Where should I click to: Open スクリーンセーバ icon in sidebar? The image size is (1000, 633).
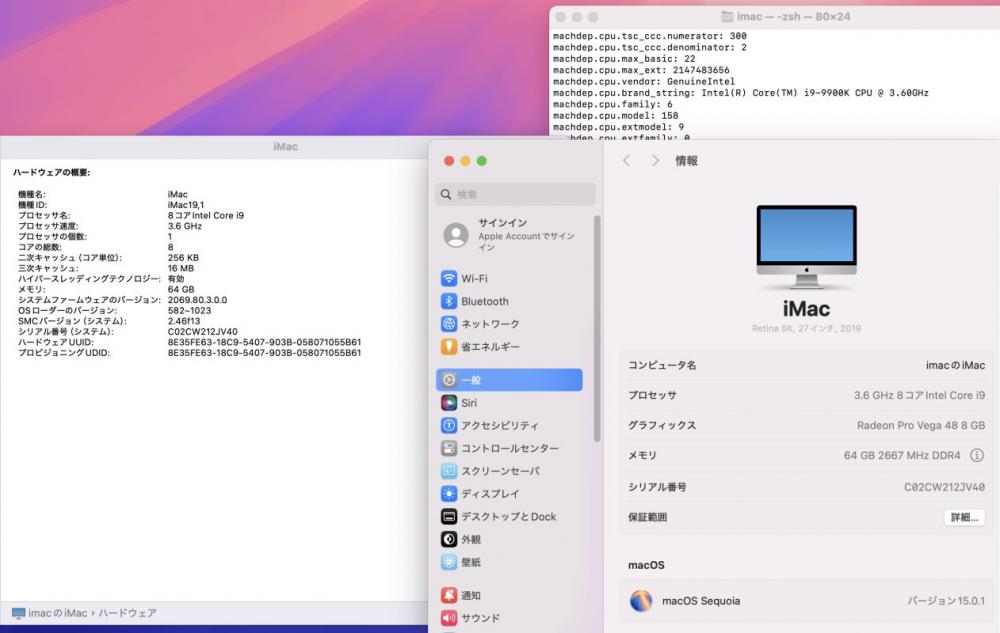(x=449, y=471)
